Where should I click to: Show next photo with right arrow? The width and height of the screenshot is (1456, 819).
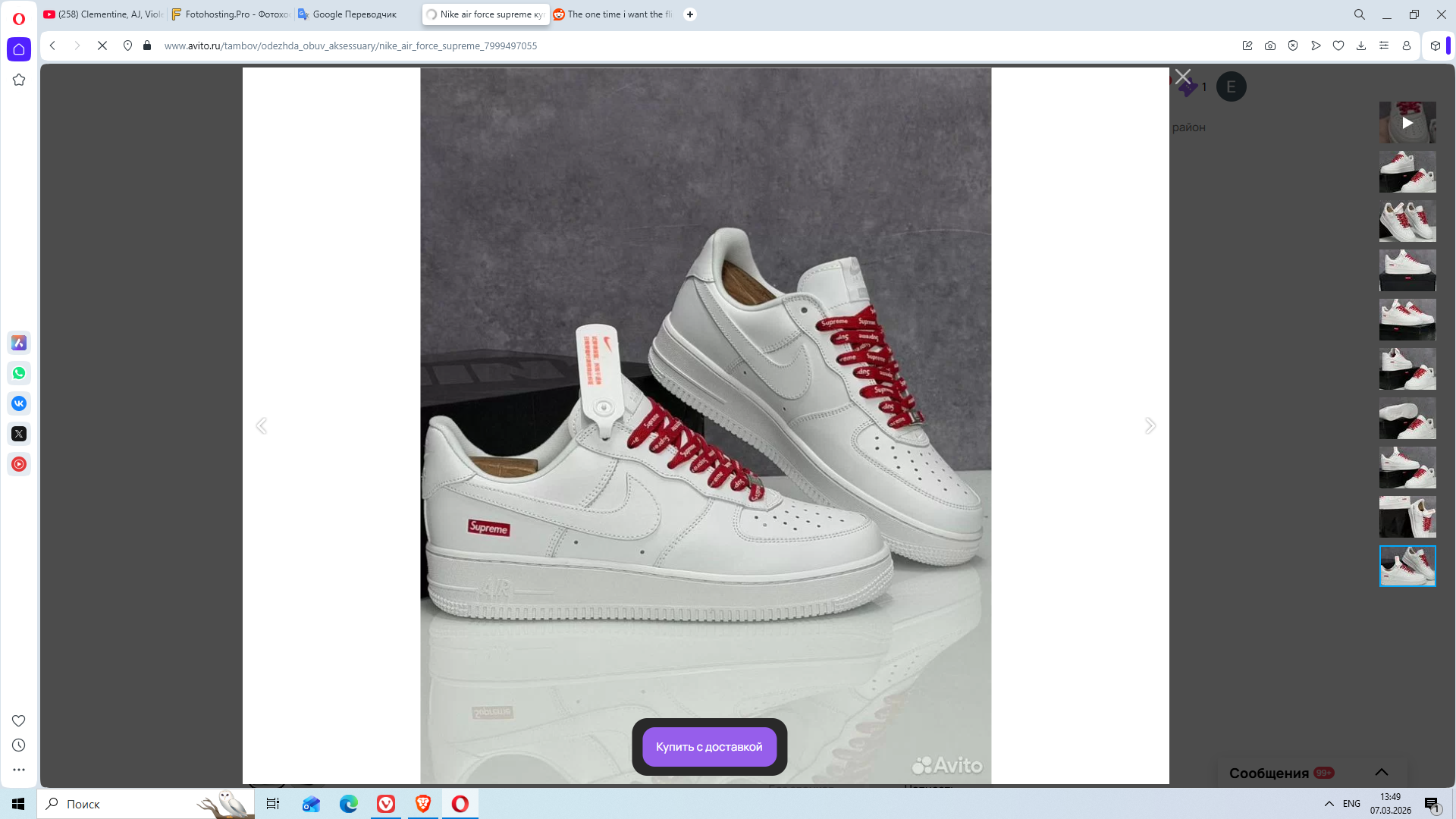pos(1150,425)
